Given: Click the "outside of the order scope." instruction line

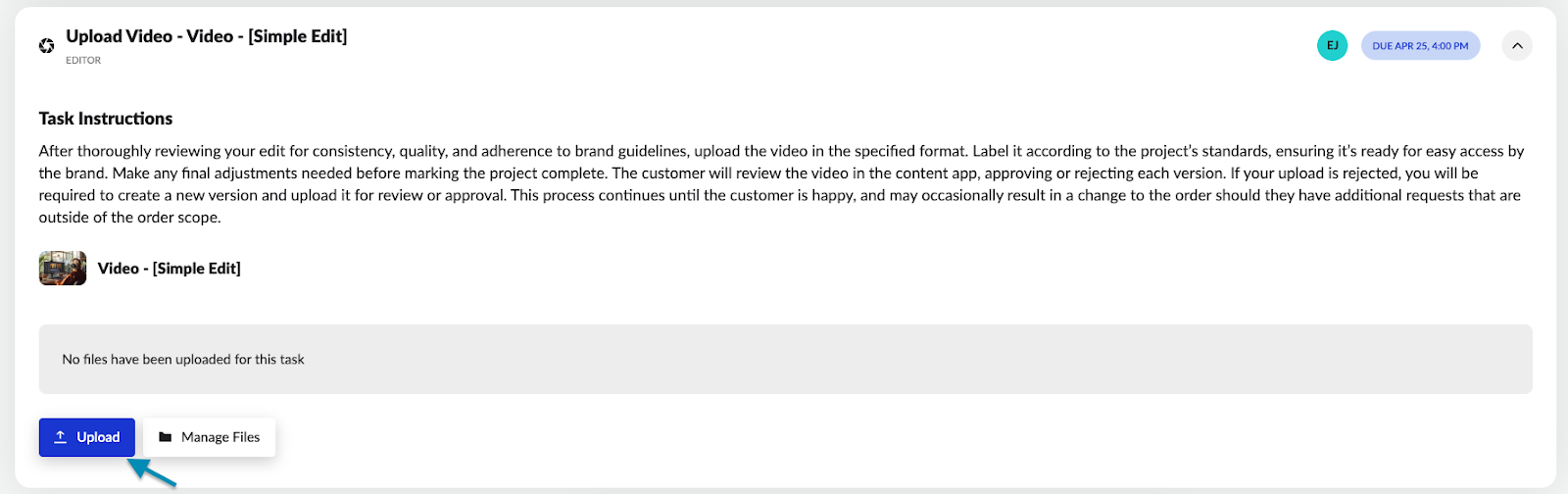Looking at the screenshot, I should click(130, 218).
